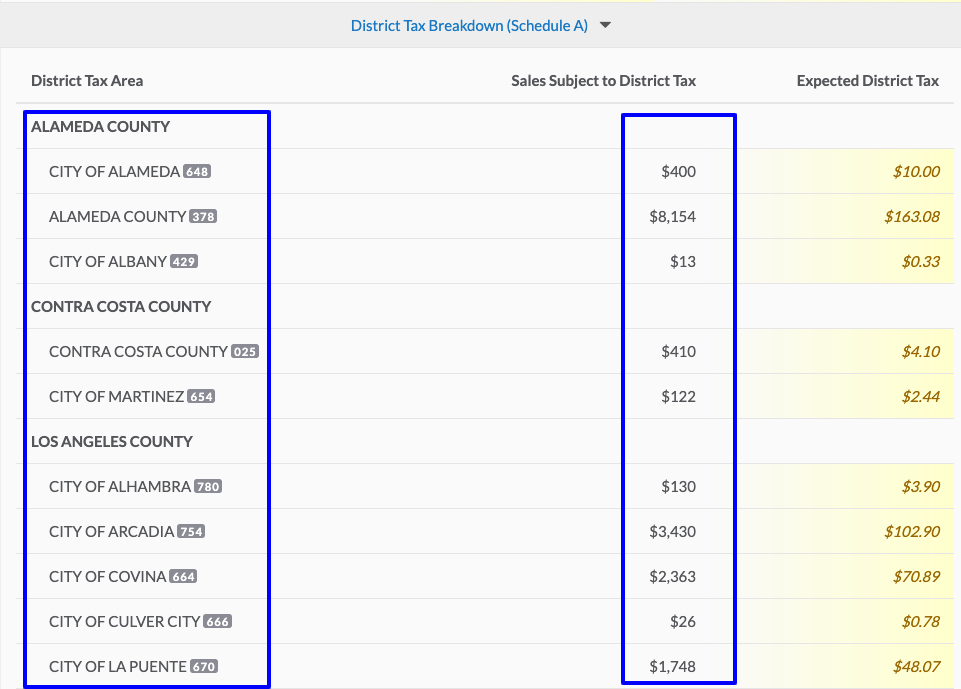Select the ALAMEDA COUNTY 378 row label
This screenshot has height=689, width=961.
pyautogui.click(x=118, y=216)
